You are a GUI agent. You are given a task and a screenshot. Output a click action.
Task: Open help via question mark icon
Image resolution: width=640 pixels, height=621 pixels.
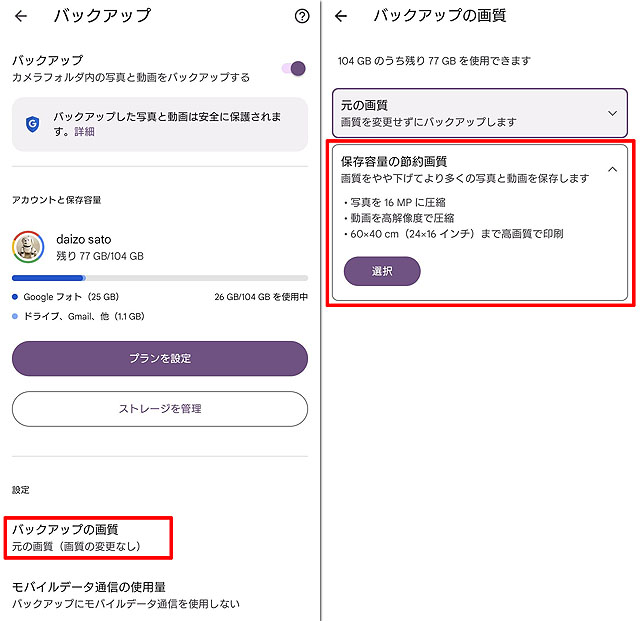point(302,16)
